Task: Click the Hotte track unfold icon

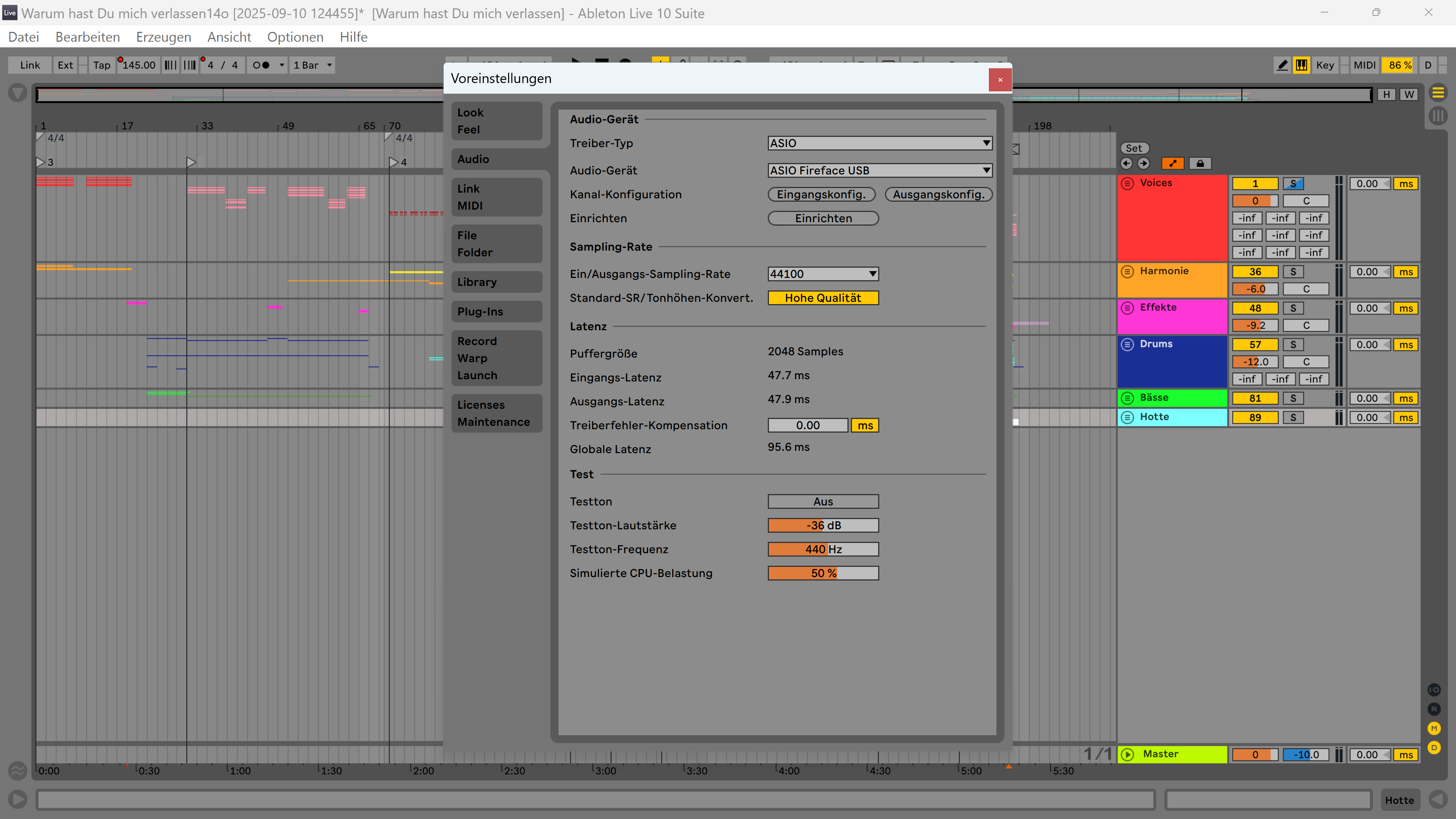Action: [x=1128, y=417]
